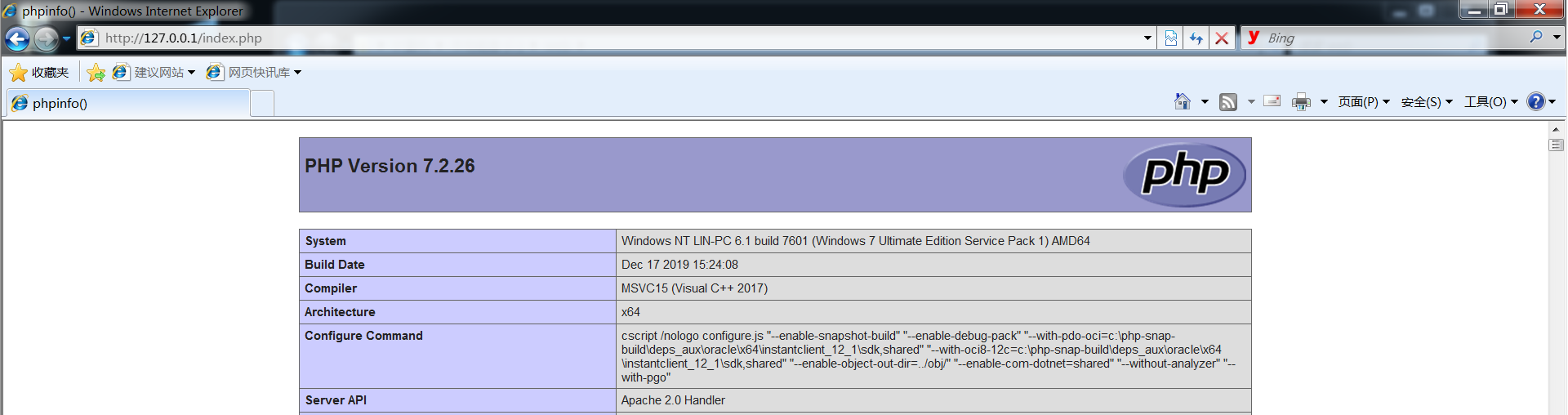Open the recent pages dropdown arrow

(x=66, y=38)
